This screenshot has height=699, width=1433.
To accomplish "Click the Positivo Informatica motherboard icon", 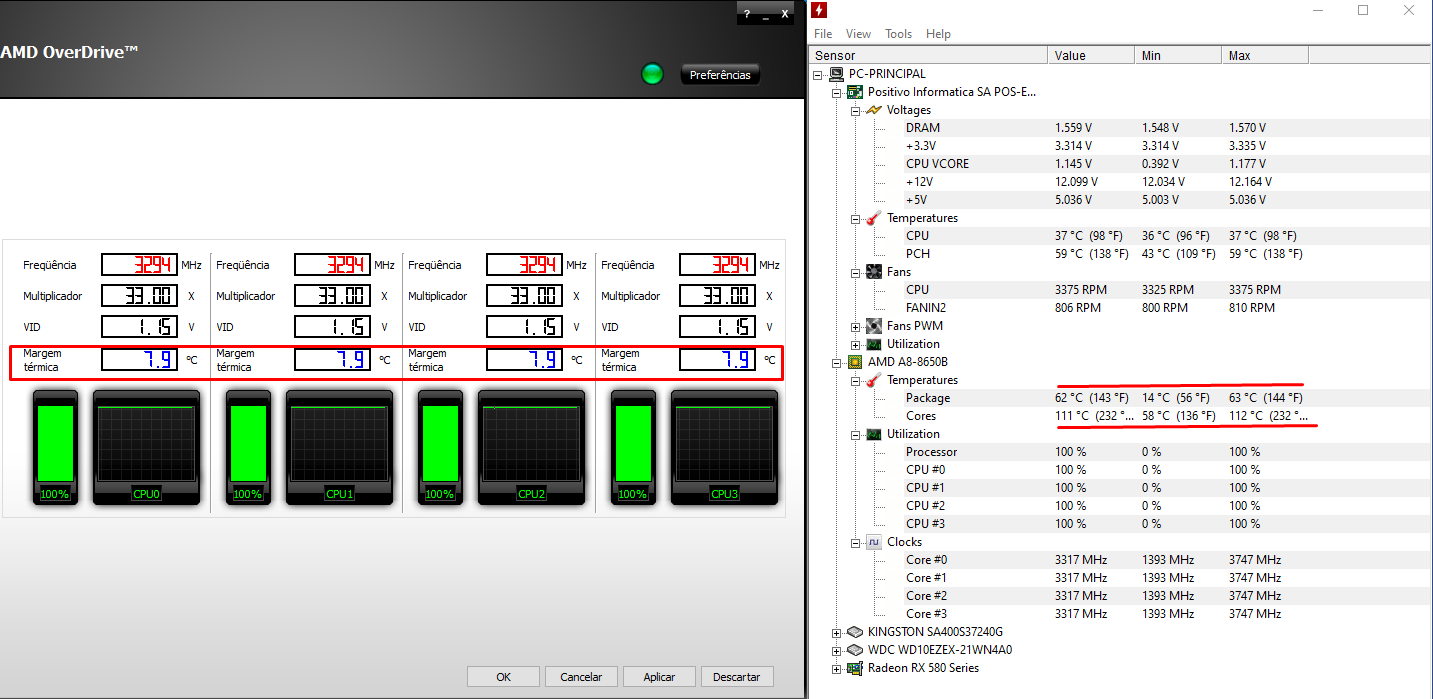I will 856,92.
